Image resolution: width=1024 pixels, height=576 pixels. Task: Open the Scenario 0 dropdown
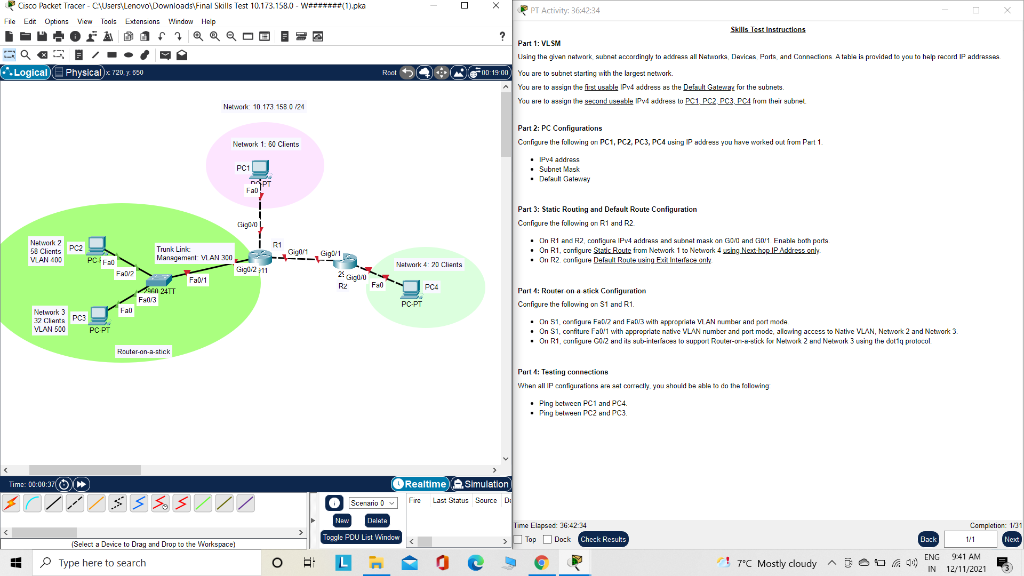click(x=372, y=503)
